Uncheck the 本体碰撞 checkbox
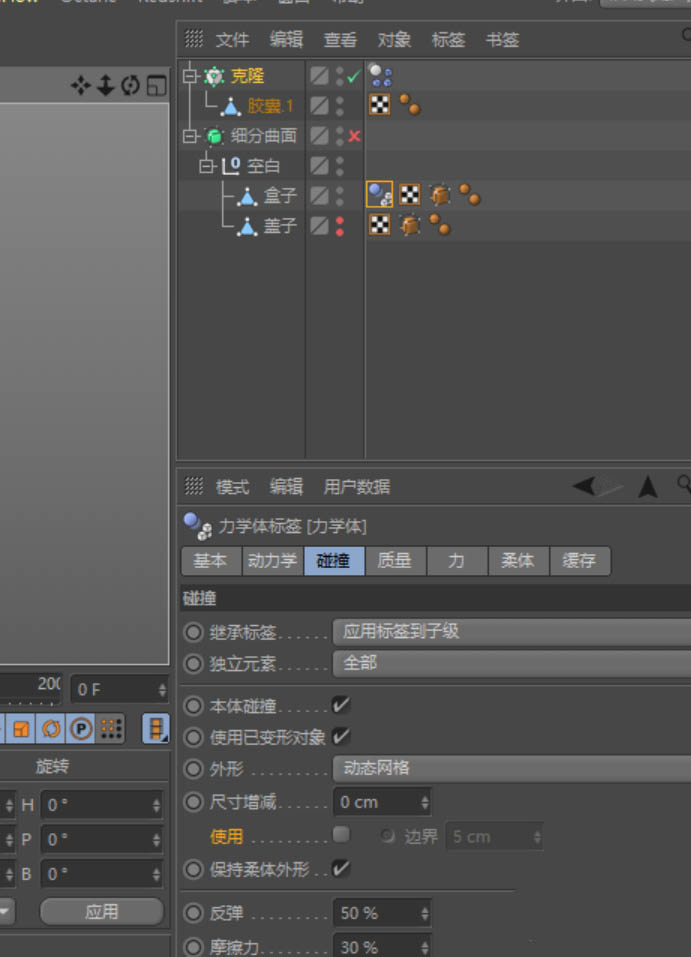Viewport: 691px width, 957px height. [341, 706]
